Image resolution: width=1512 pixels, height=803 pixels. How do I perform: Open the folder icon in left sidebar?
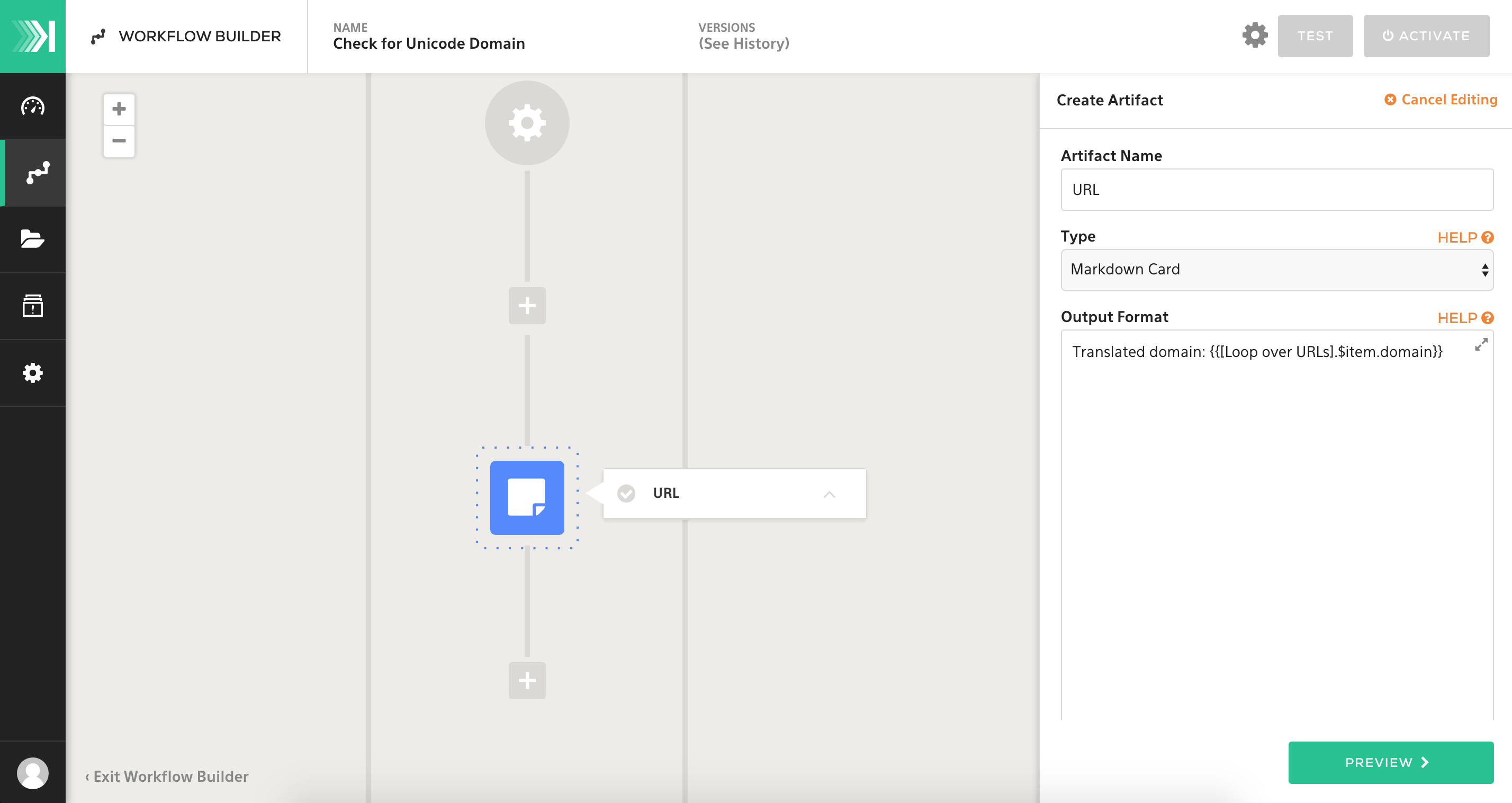[x=33, y=239]
